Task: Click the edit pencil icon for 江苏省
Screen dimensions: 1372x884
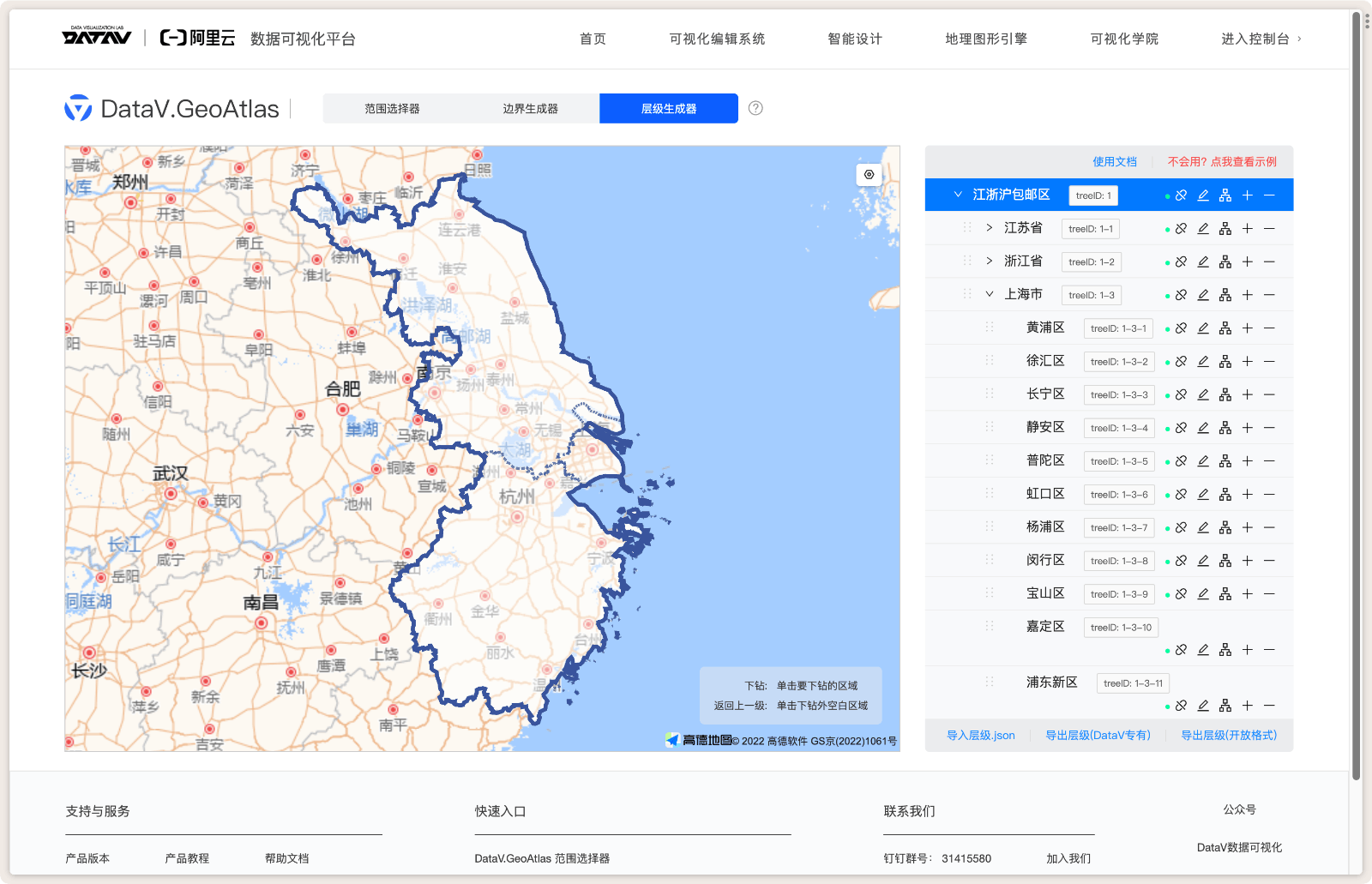Action: [x=1203, y=228]
